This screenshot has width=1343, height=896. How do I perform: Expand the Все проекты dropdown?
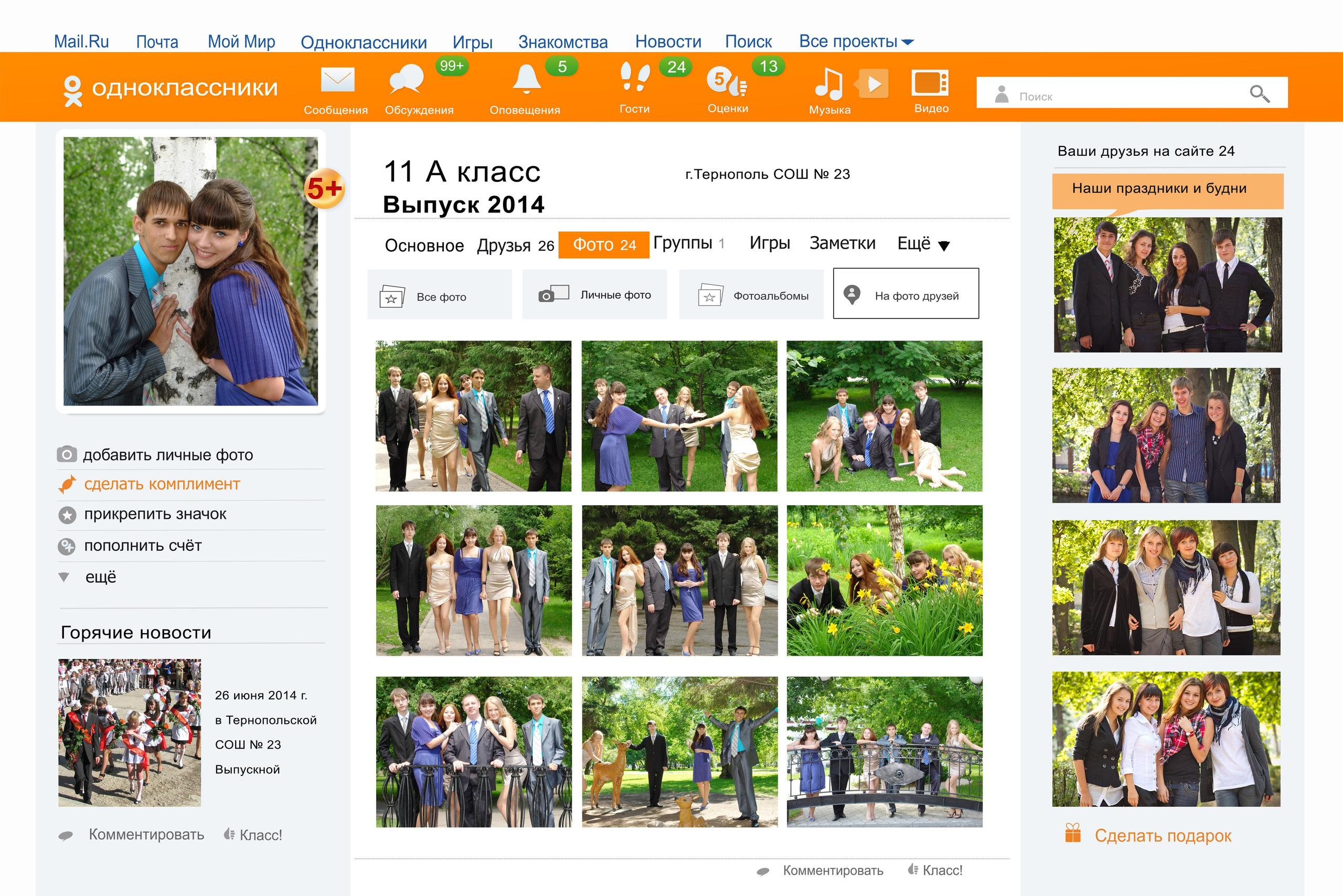(856, 42)
